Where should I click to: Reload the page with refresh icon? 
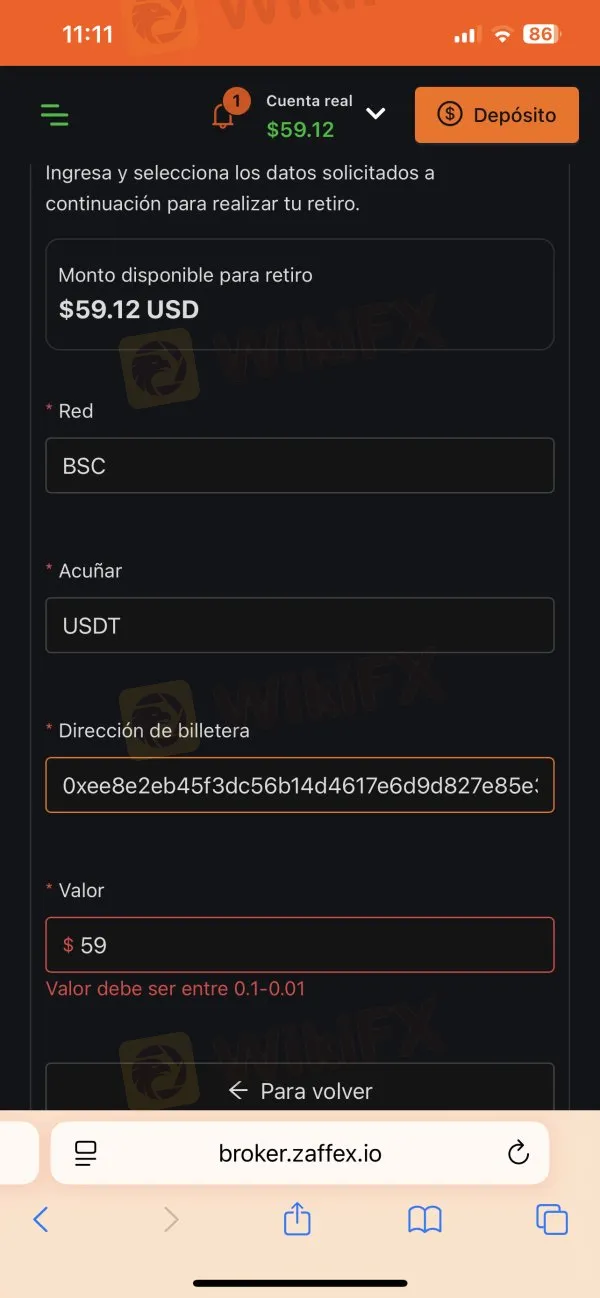tap(518, 1153)
